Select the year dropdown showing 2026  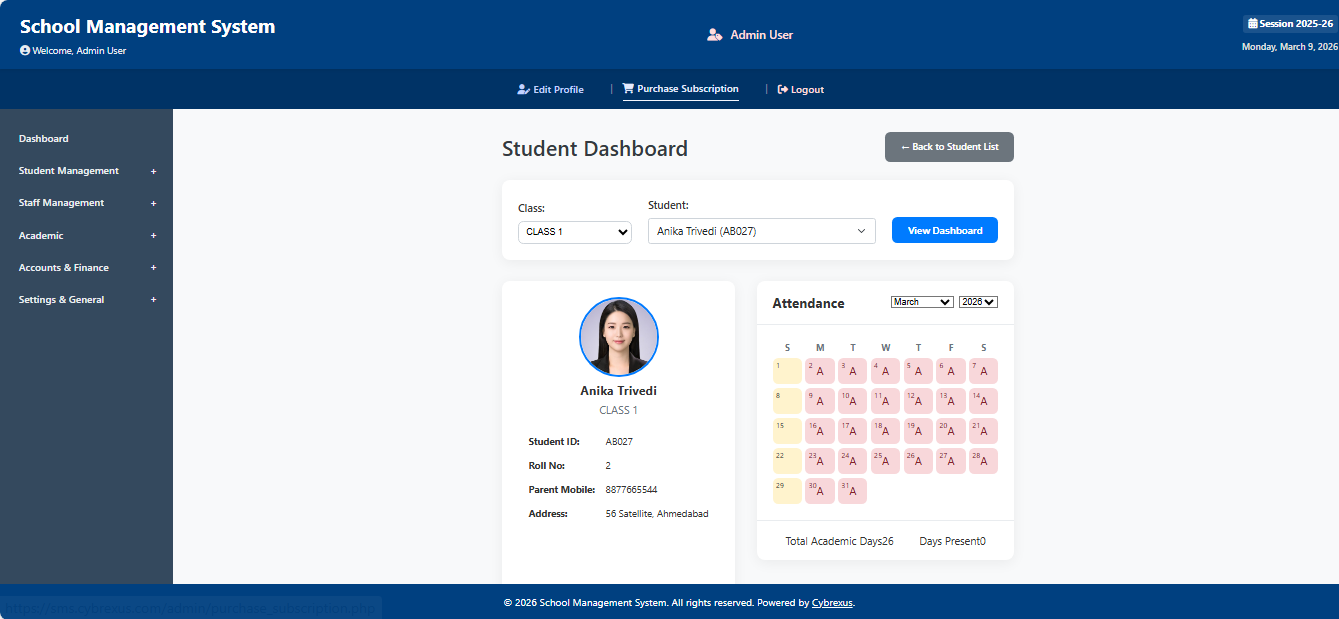pyautogui.click(x=977, y=301)
